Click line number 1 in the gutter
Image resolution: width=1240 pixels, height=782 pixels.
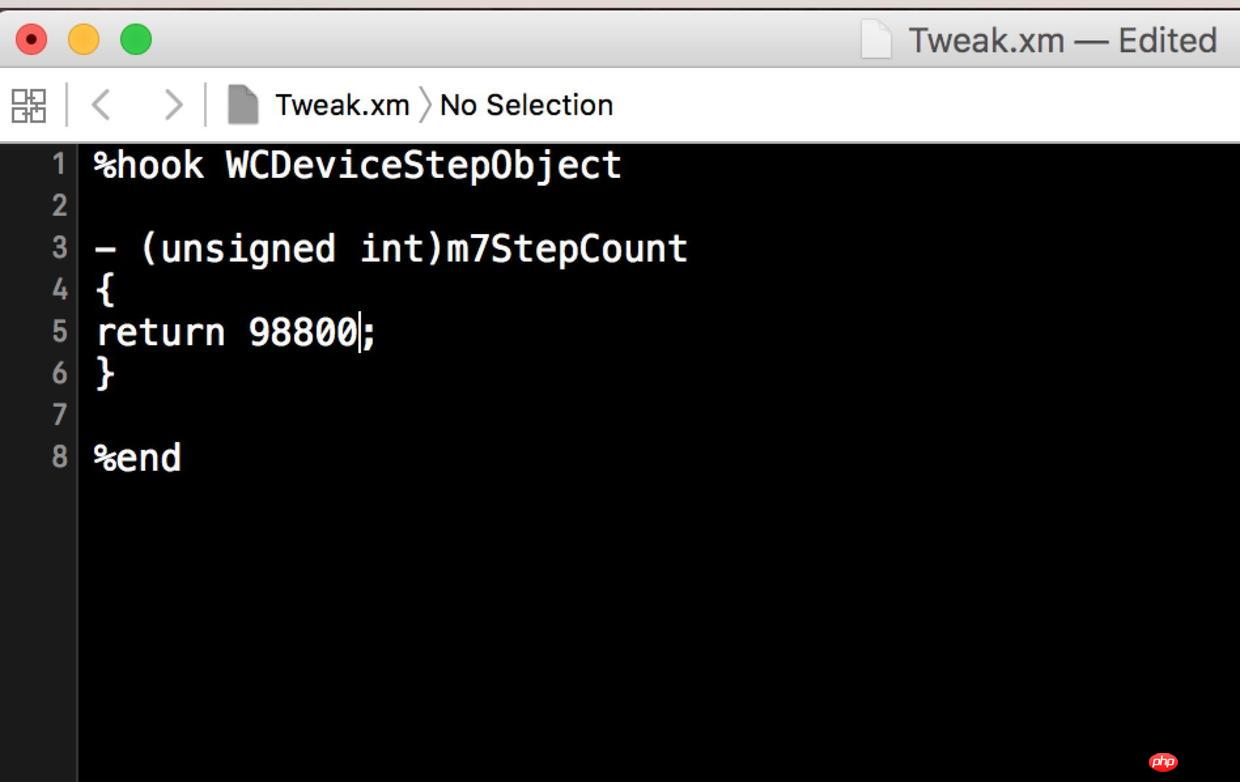click(x=59, y=163)
